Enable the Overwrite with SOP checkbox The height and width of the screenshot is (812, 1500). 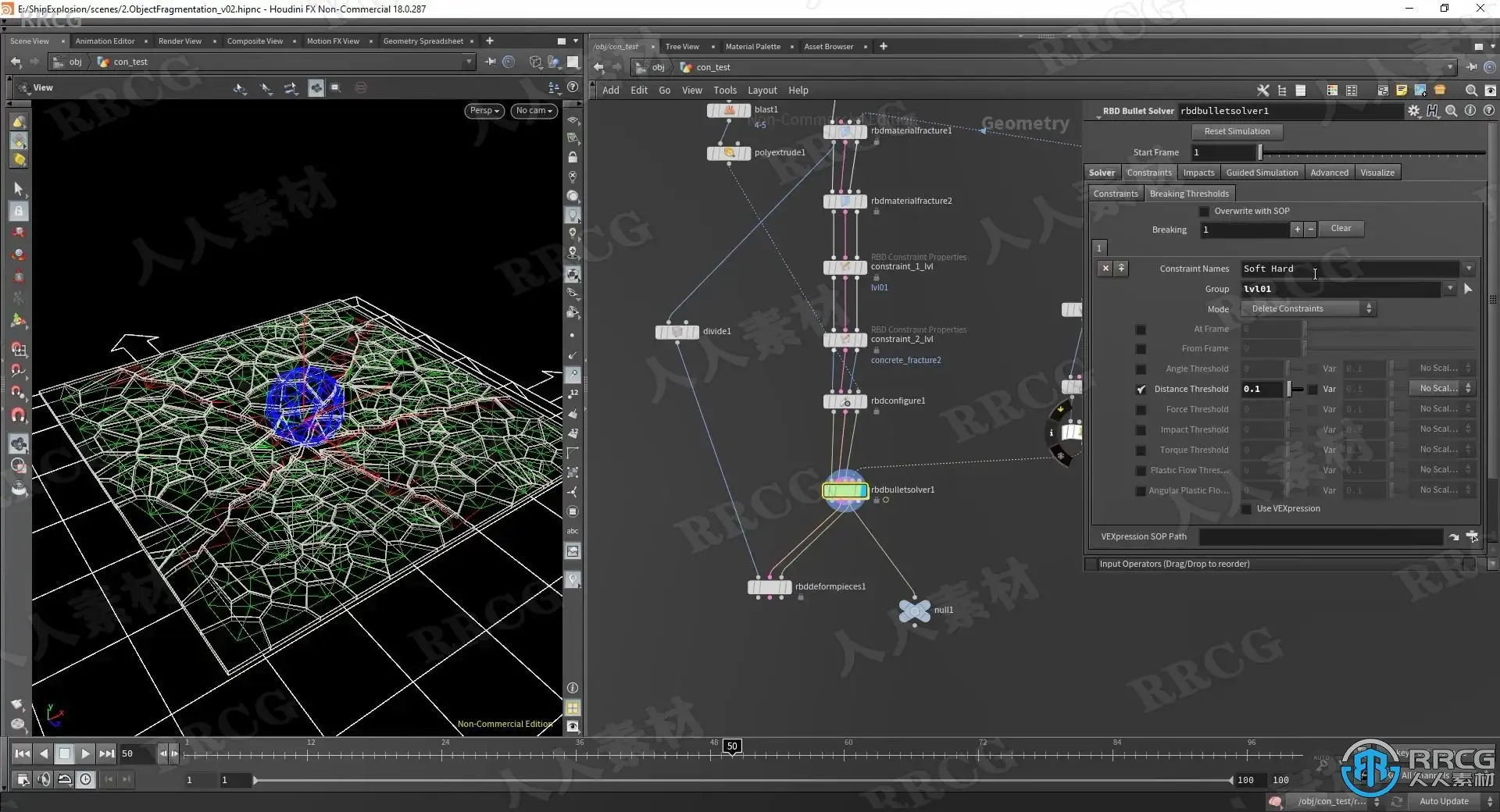click(1204, 212)
